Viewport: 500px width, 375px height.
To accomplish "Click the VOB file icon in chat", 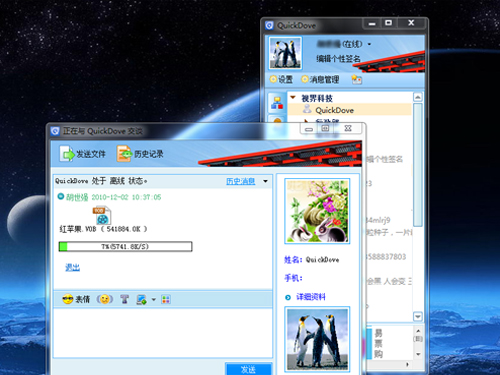I will click(102, 215).
